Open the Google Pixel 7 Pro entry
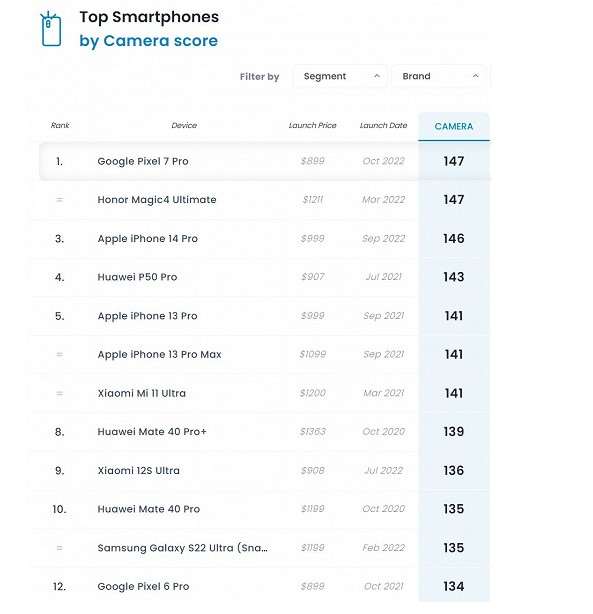Screen dimensions: 593x614 click(143, 161)
